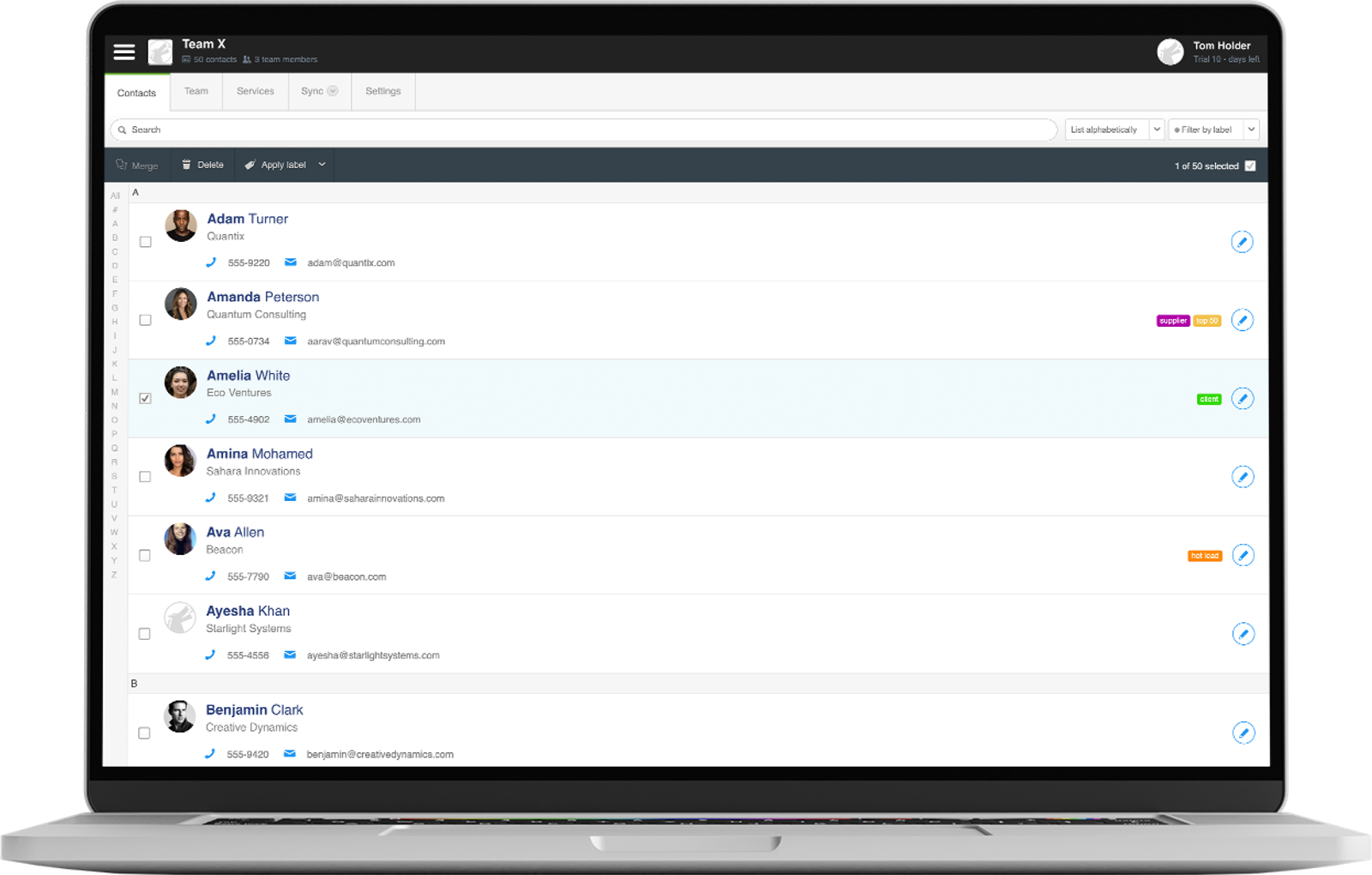Click the phone icon for Amelia White
This screenshot has width=1372, height=875.
click(x=211, y=419)
